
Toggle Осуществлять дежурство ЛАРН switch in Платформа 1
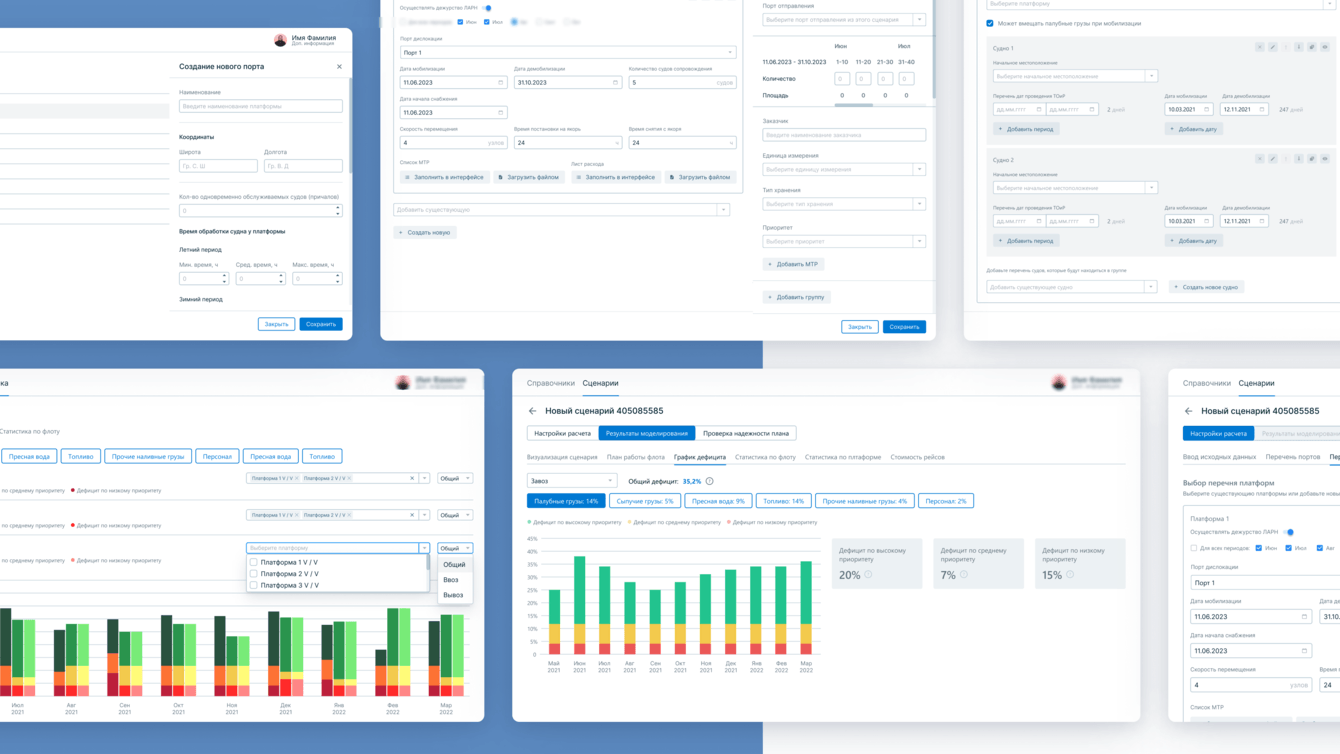(1289, 532)
